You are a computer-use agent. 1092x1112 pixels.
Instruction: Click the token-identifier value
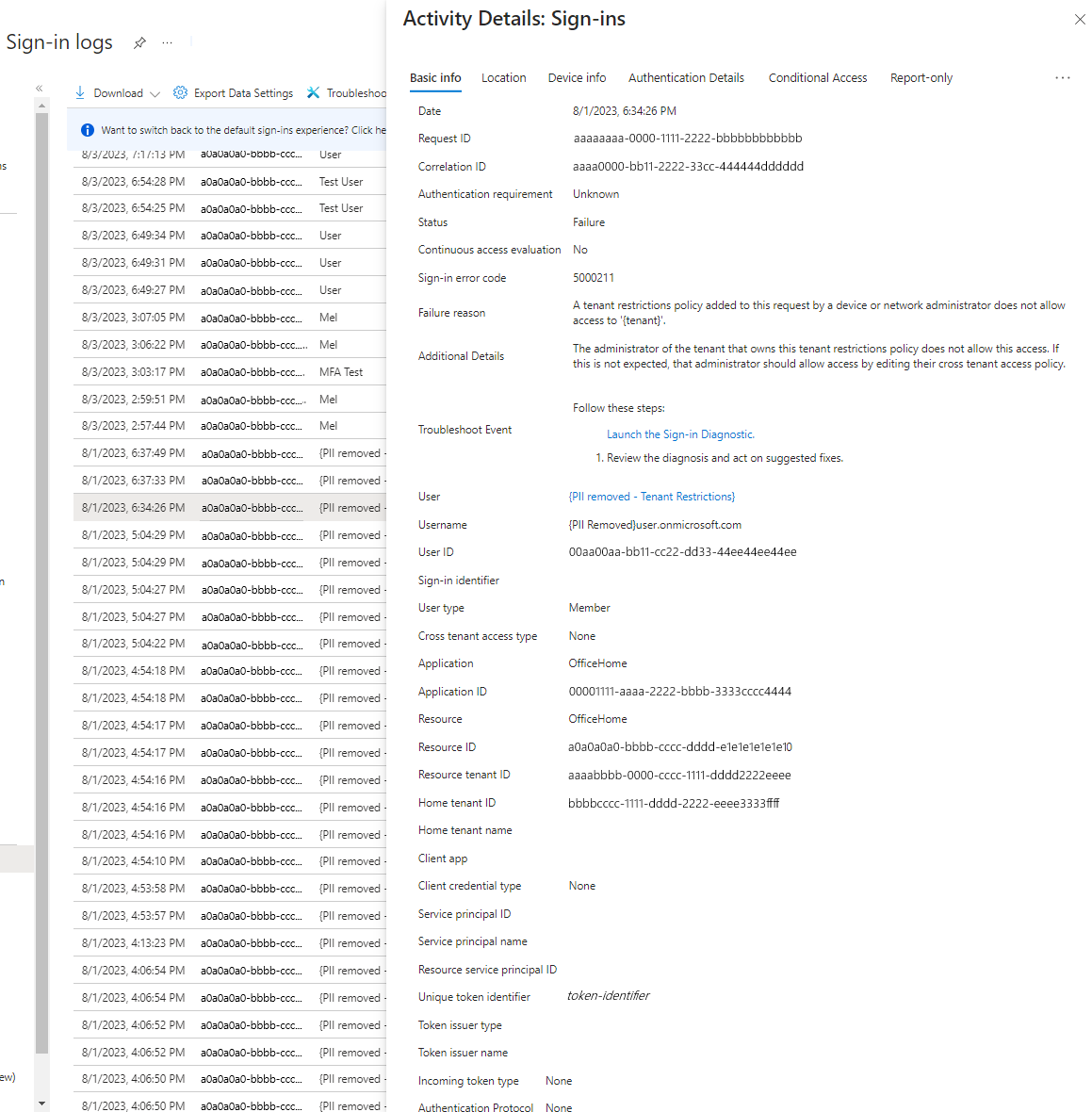point(609,996)
